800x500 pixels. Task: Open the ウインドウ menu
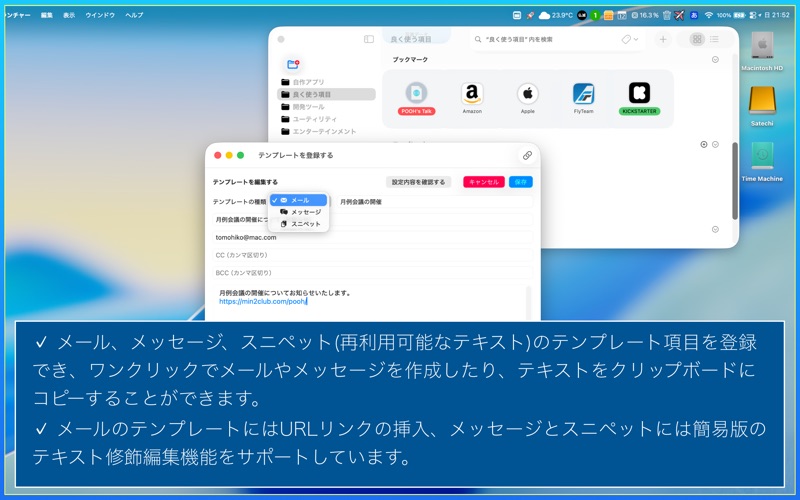pyautogui.click(x=100, y=15)
